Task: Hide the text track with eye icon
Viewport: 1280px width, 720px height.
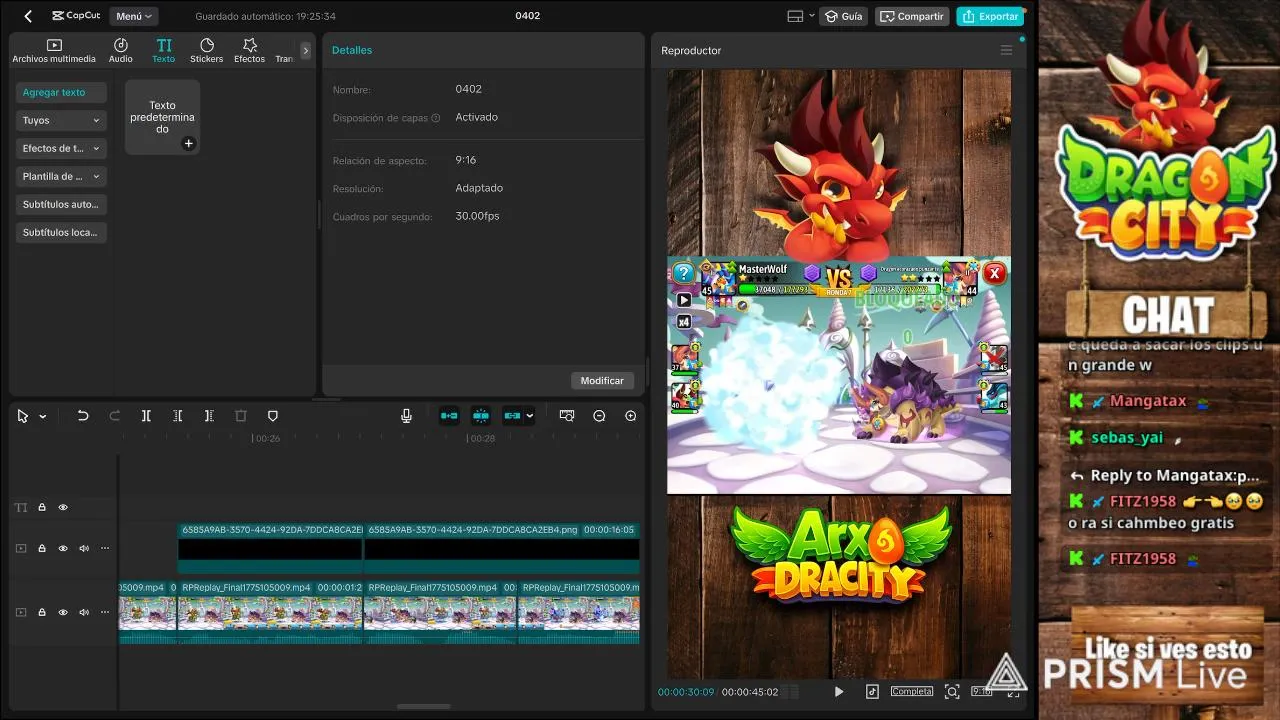Action: (x=63, y=507)
